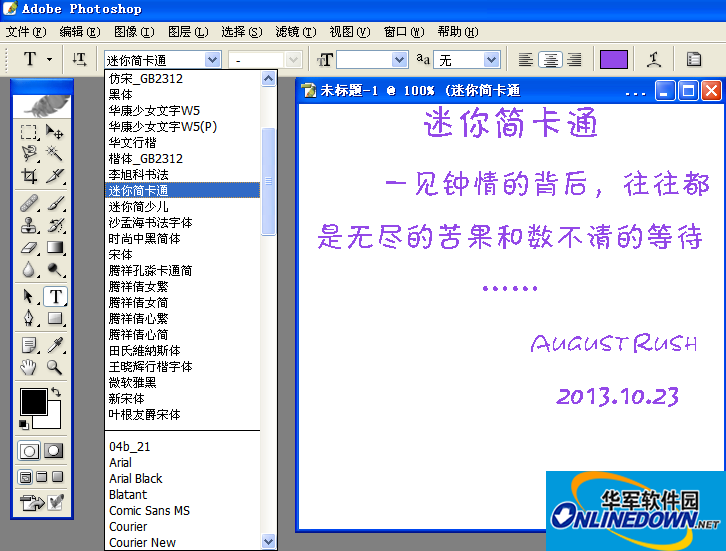Viewport: 726px width, 551px height.
Task: Click the feather logo atop the toolbox
Action: point(42,106)
